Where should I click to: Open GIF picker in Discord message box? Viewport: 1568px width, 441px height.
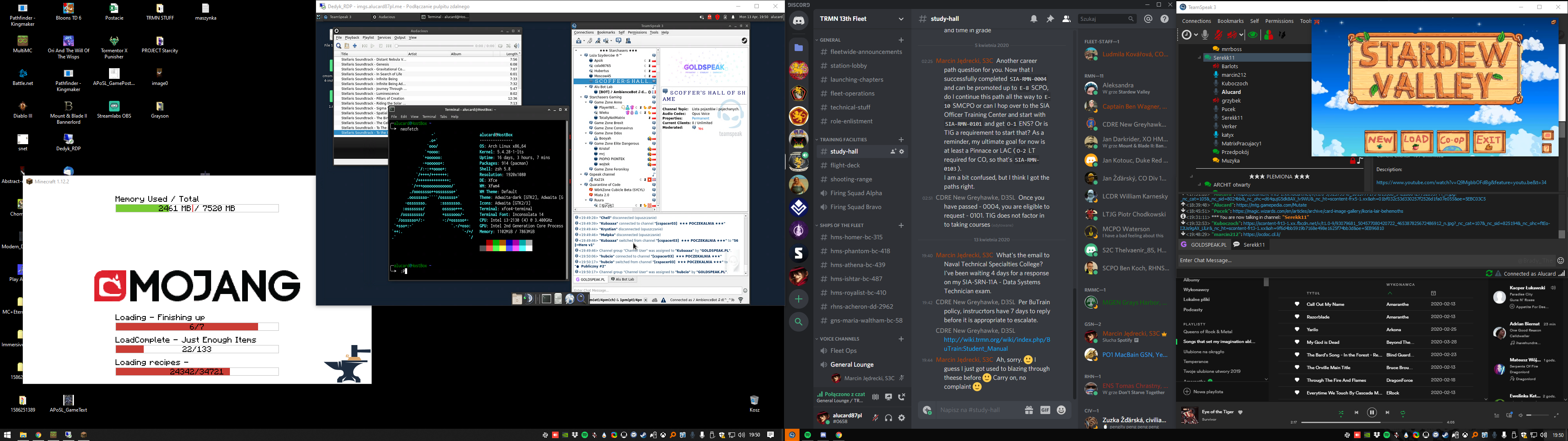pos(1045,410)
